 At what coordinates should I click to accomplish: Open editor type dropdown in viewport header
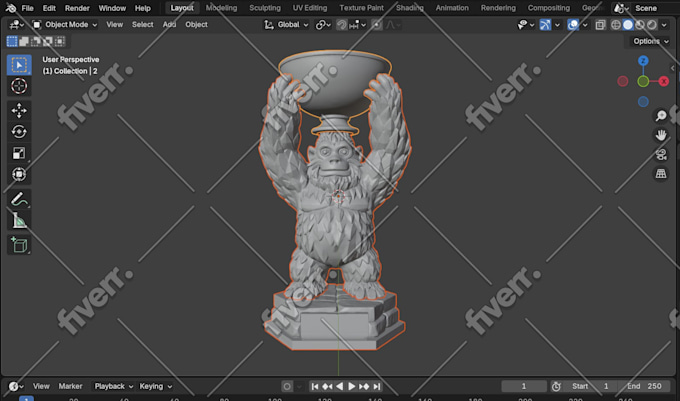pyautogui.click(x=17, y=25)
